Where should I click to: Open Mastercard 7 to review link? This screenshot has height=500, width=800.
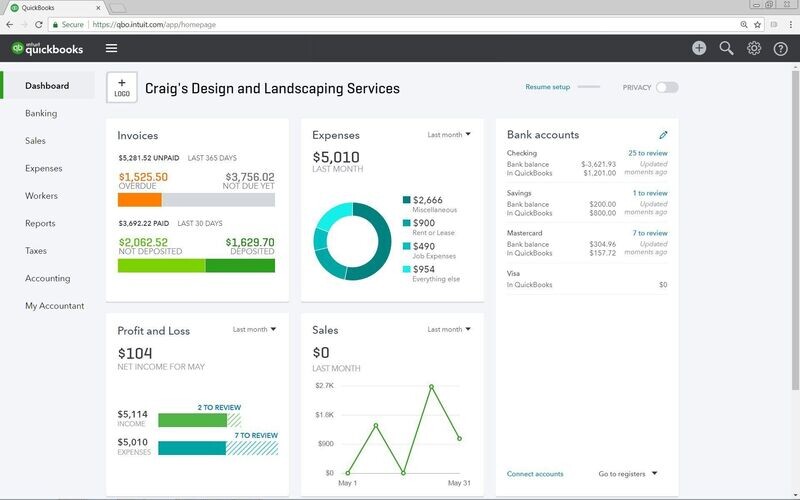pyautogui.click(x=650, y=233)
